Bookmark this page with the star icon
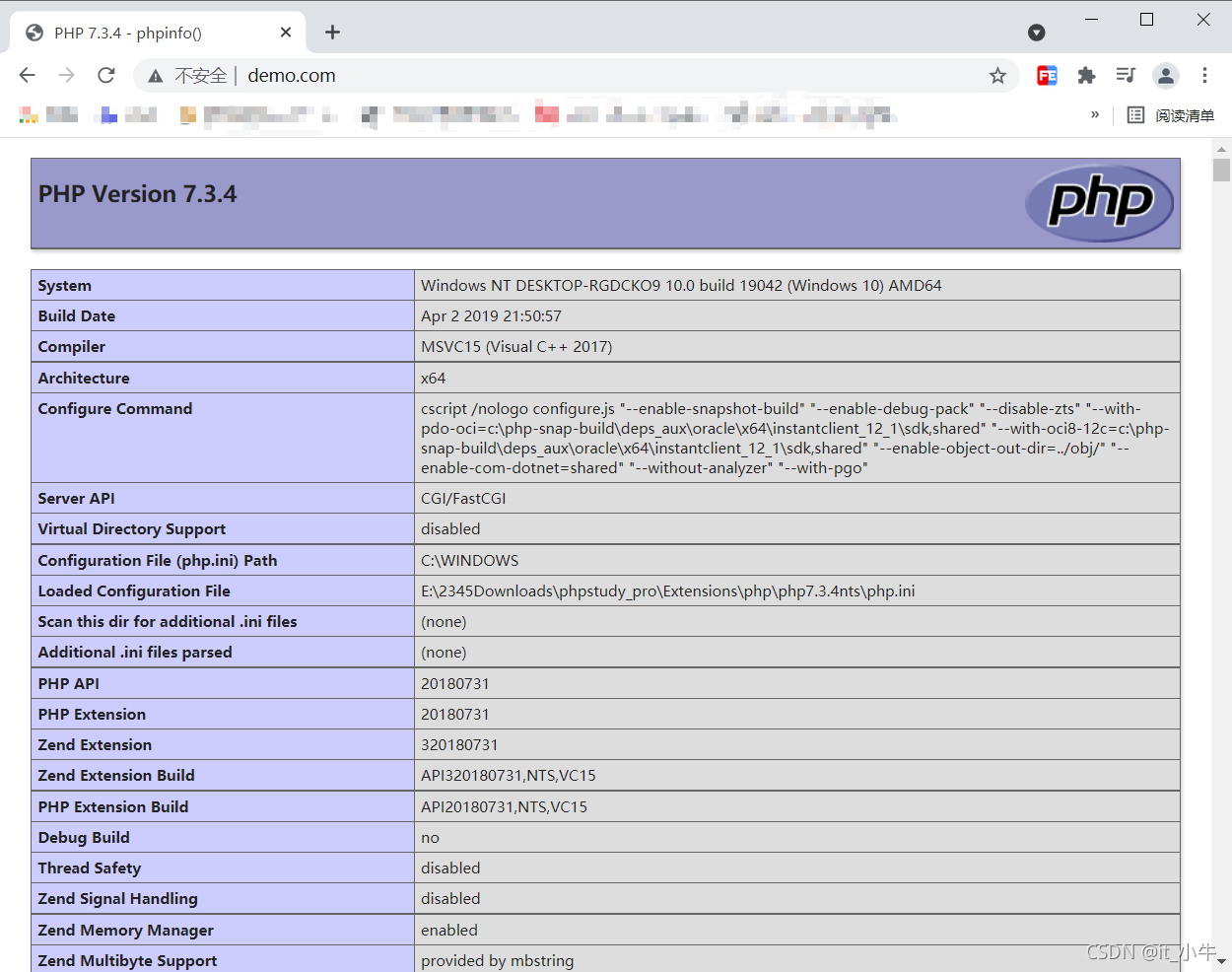The image size is (1232, 972). [x=997, y=76]
